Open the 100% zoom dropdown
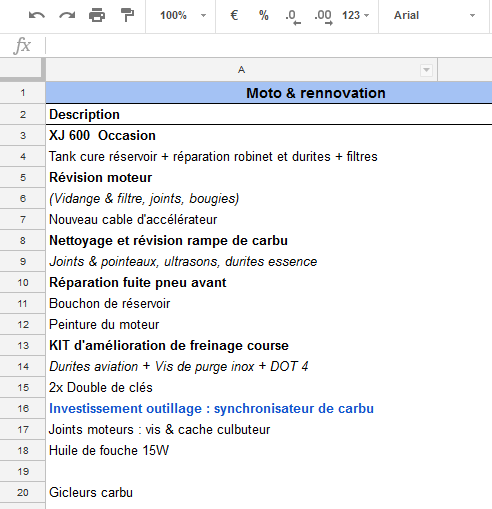Image resolution: width=492 pixels, height=509 pixels. [x=183, y=15]
